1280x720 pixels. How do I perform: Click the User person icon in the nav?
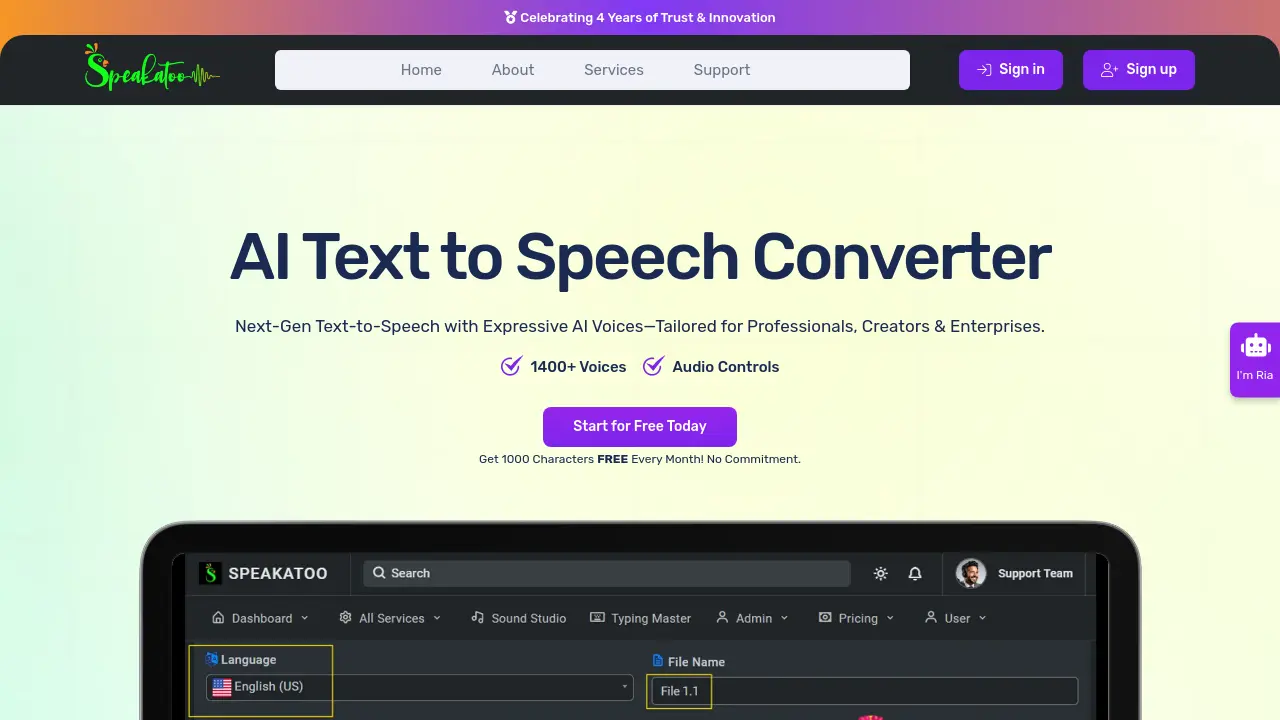point(931,618)
